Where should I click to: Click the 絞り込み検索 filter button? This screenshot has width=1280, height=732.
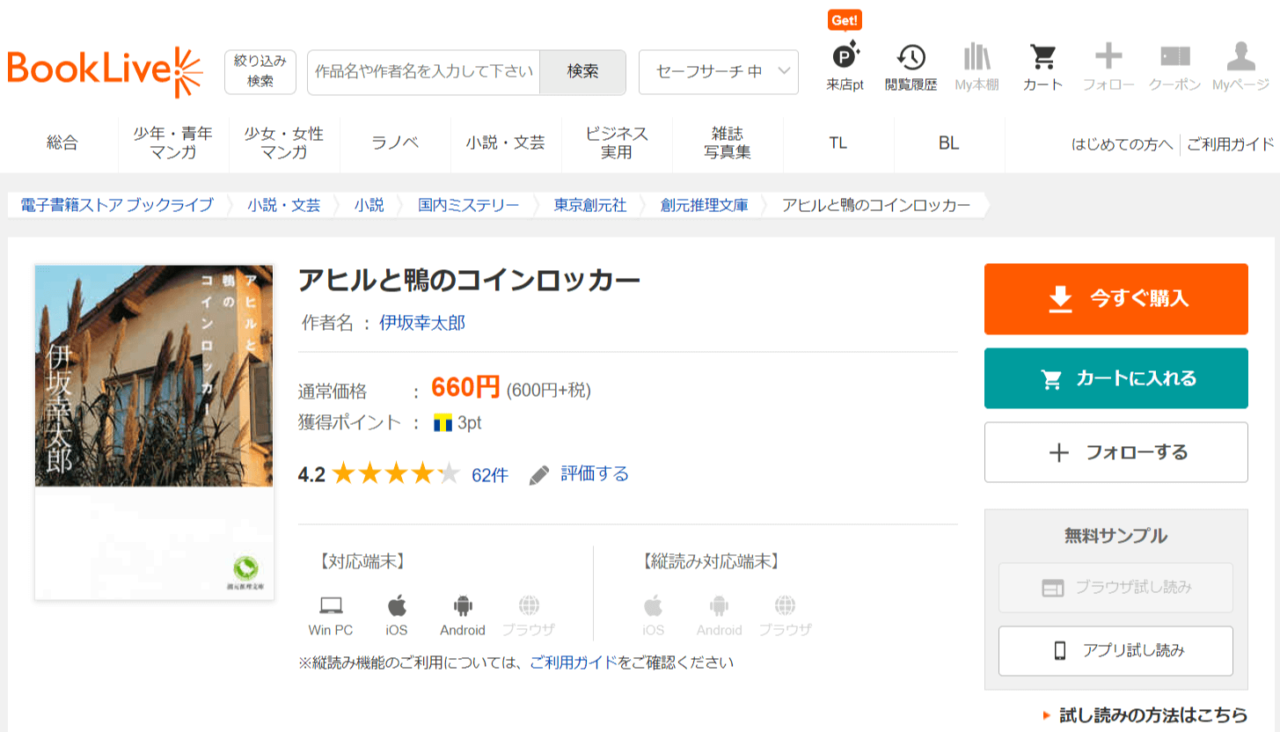[x=260, y=72]
